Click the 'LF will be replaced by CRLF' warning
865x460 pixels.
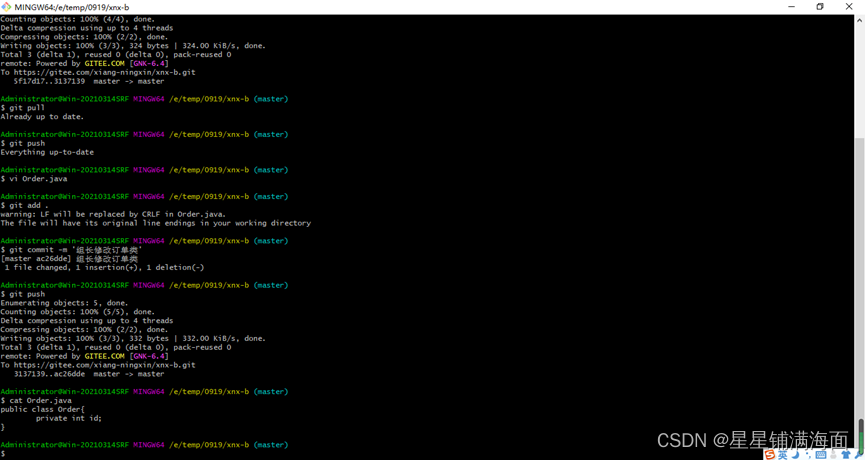[x=113, y=214]
